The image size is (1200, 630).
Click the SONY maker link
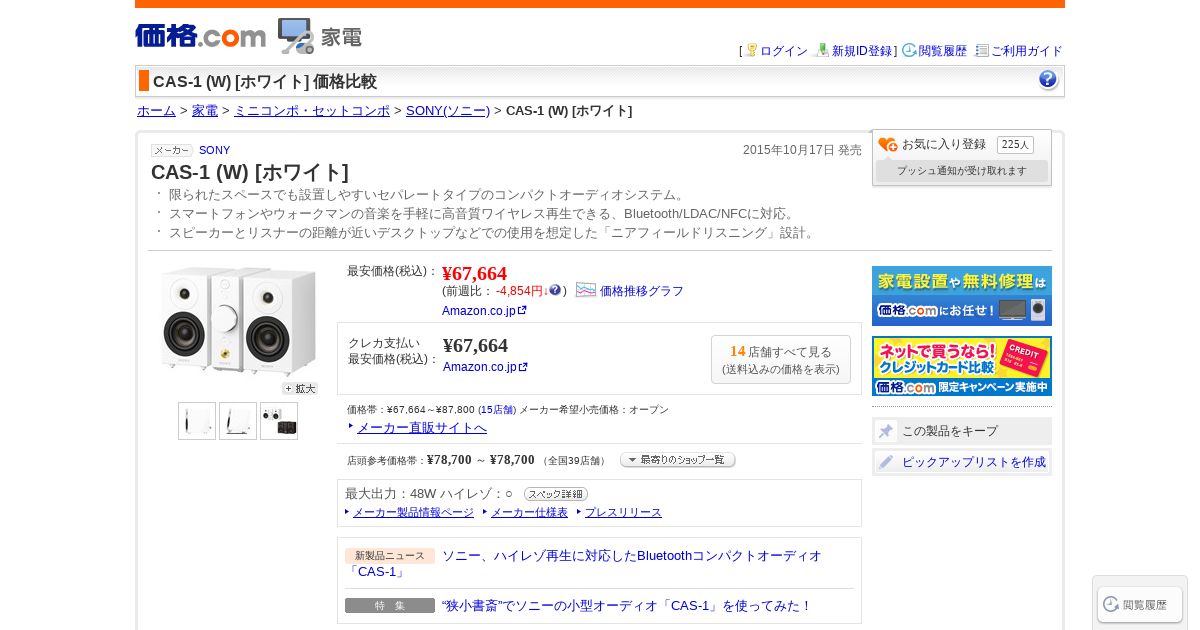click(x=214, y=150)
